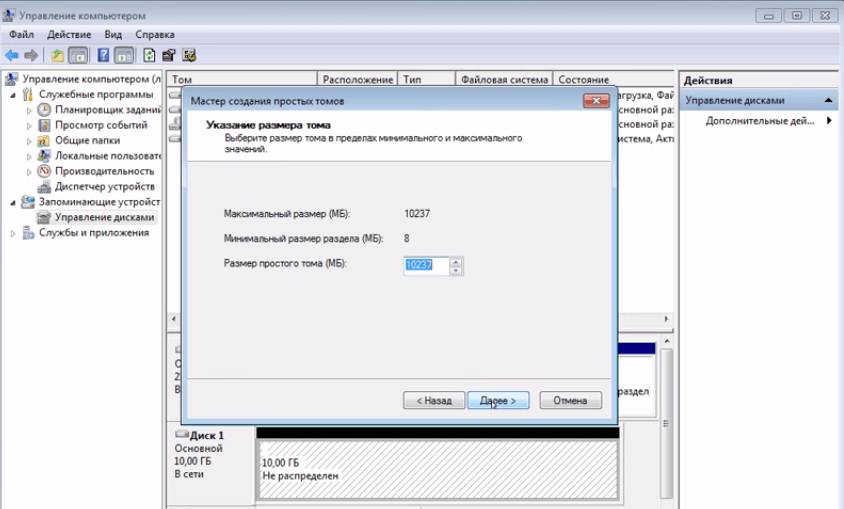Open the Справка menu
844x509 pixels.
coord(155,34)
